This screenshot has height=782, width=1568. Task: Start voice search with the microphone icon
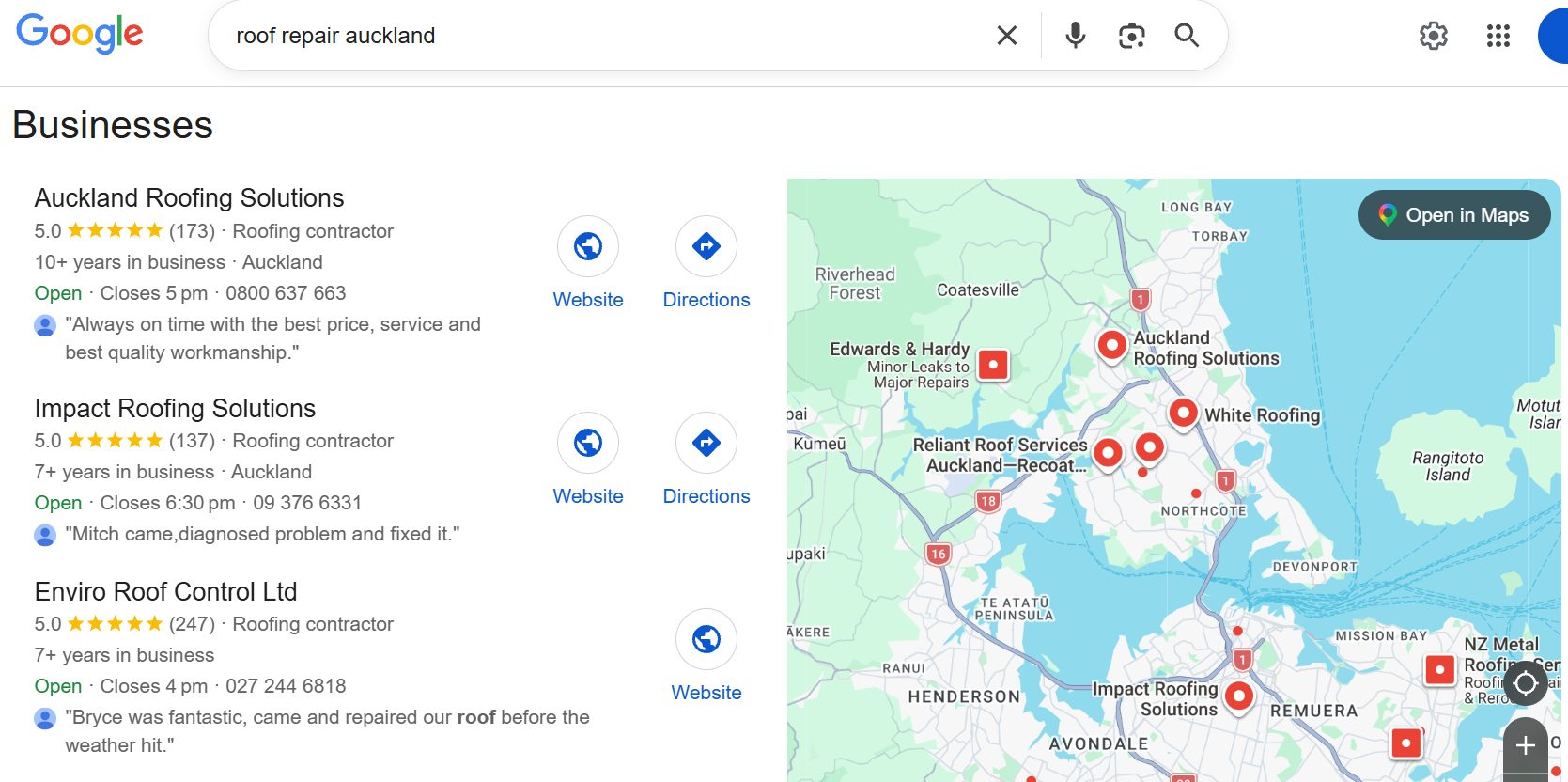point(1075,36)
